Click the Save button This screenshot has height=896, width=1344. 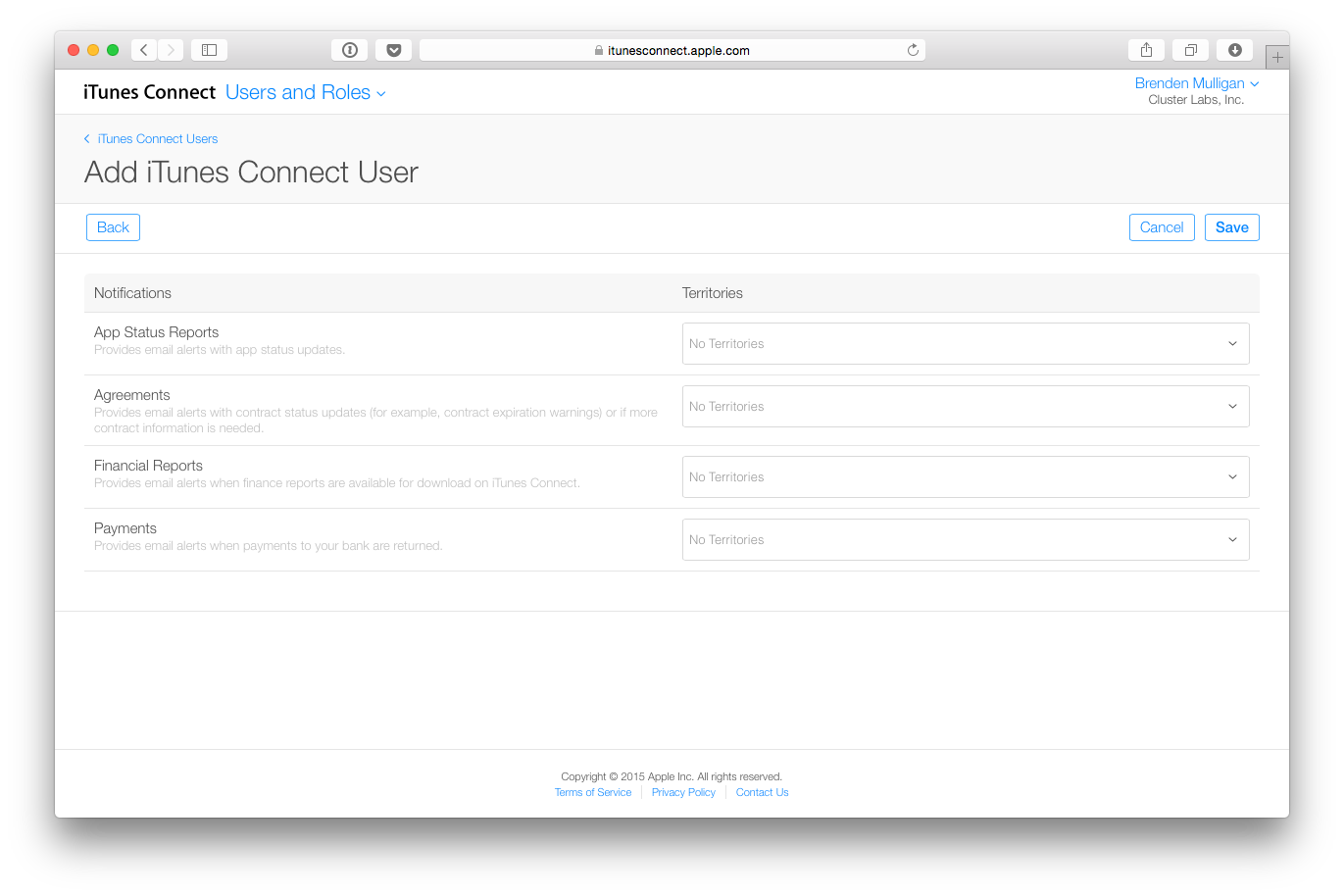(1232, 227)
